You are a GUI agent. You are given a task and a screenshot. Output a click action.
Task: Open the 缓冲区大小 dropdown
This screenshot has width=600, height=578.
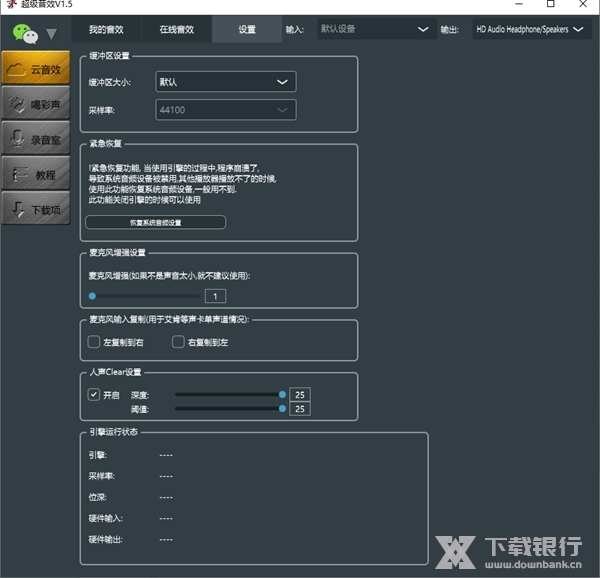pyautogui.click(x=226, y=82)
